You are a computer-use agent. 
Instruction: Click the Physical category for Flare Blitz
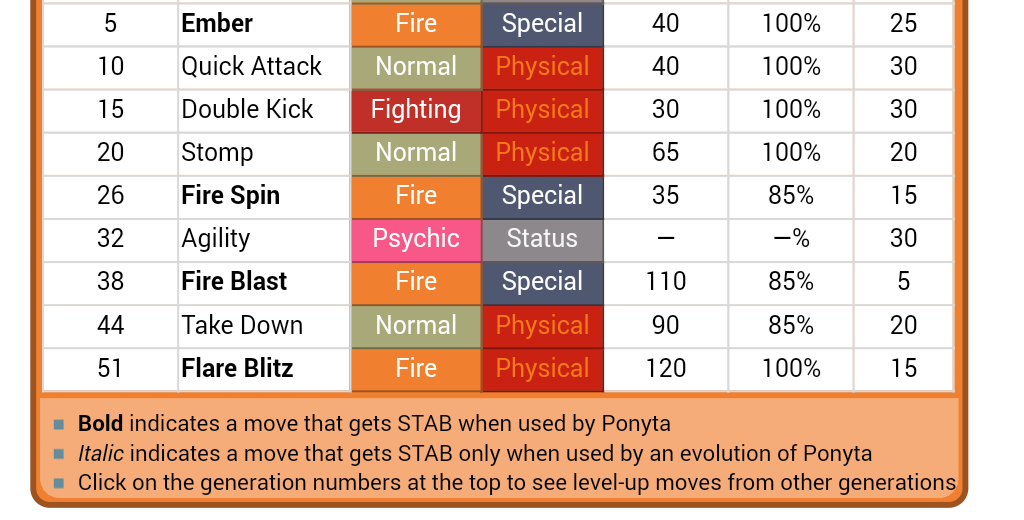click(x=543, y=369)
